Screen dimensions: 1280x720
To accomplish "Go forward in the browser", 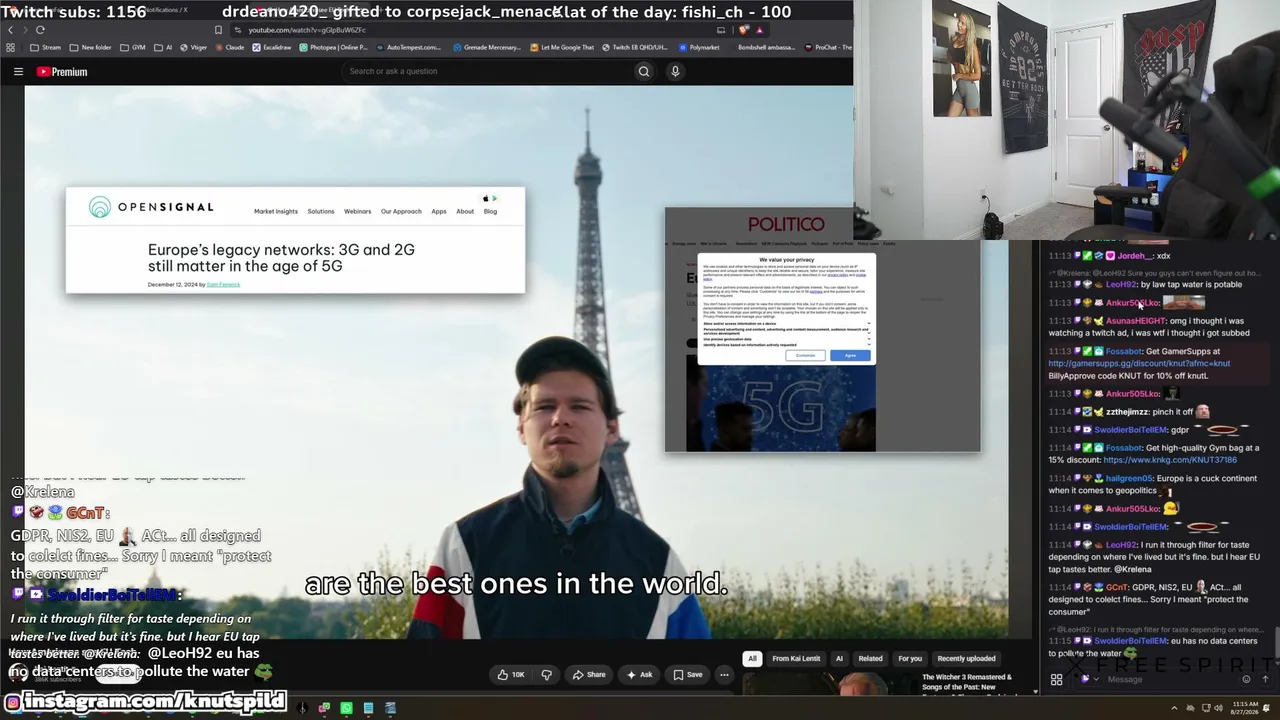I will click(25, 30).
